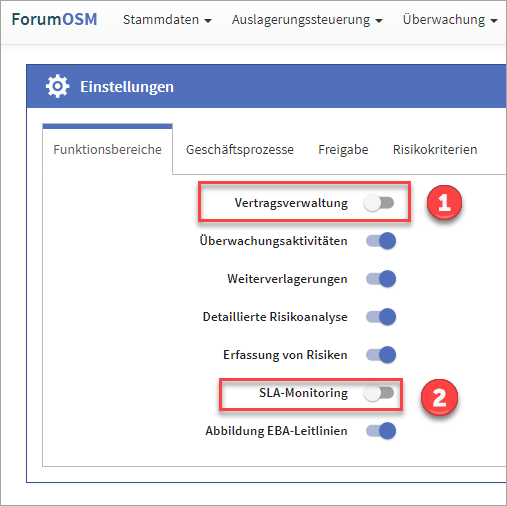The image size is (507, 506).
Task: Click the SLA-Monitoring label text
Action: (x=303, y=393)
